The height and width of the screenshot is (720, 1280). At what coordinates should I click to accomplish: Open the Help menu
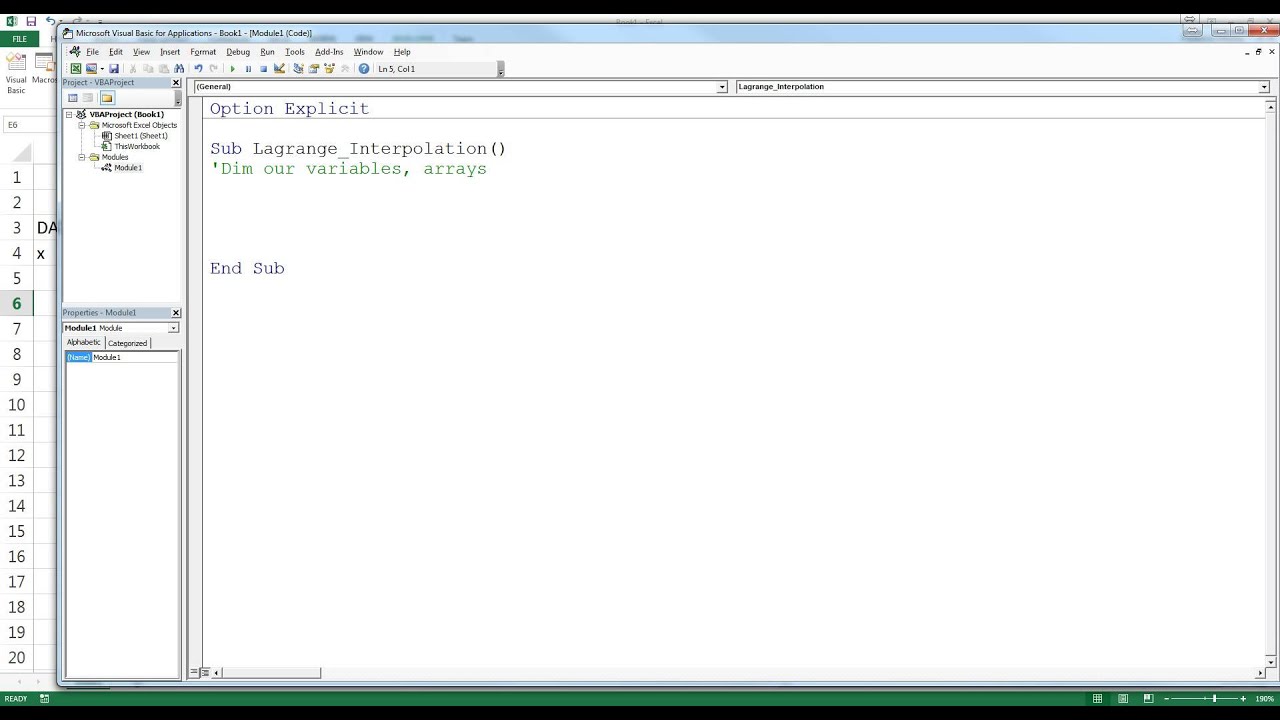click(x=402, y=52)
